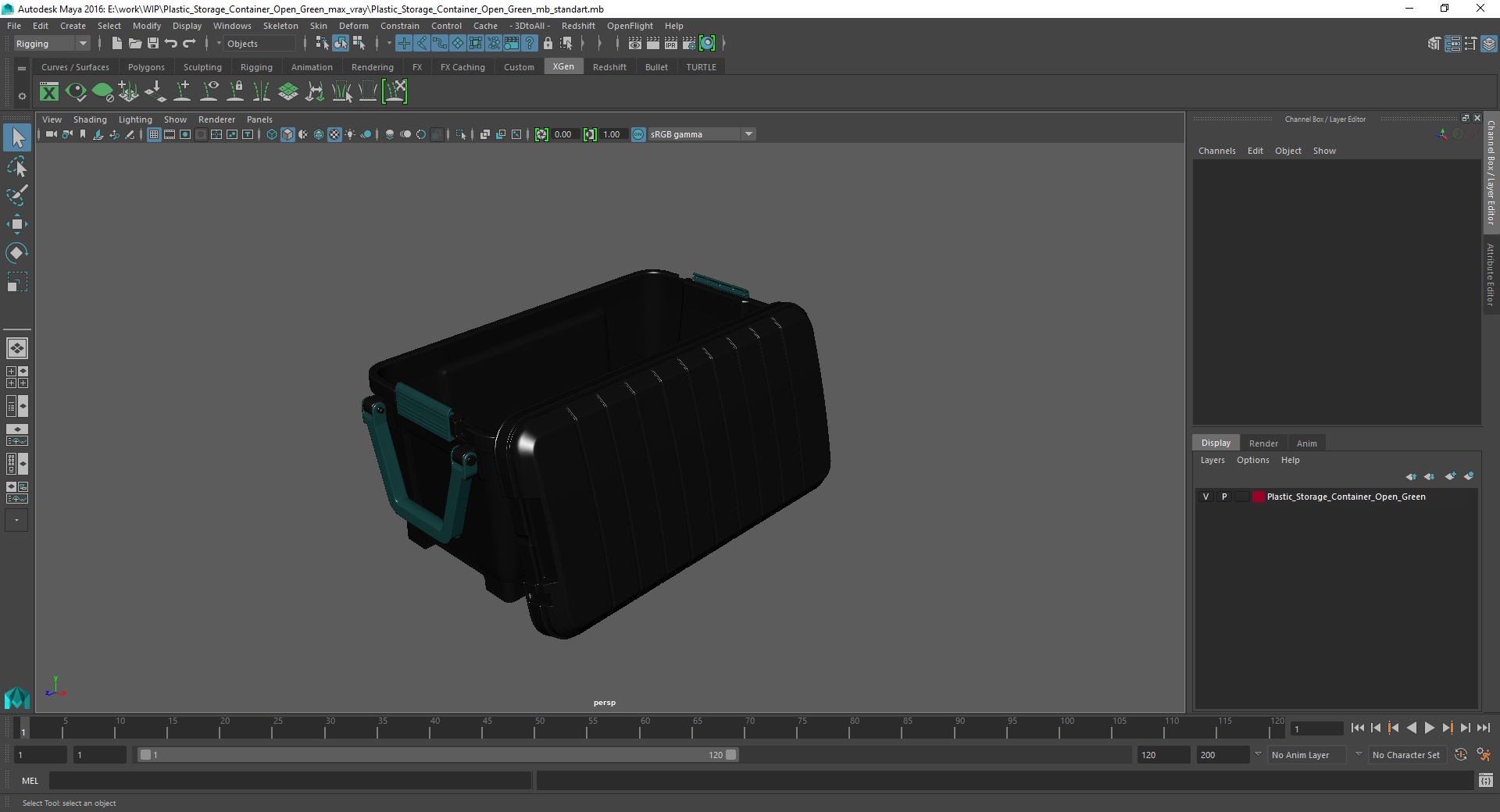Image resolution: width=1500 pixels, height=812 pixels.
Task: Click the IPR render icon
Action: coord(671,44)
